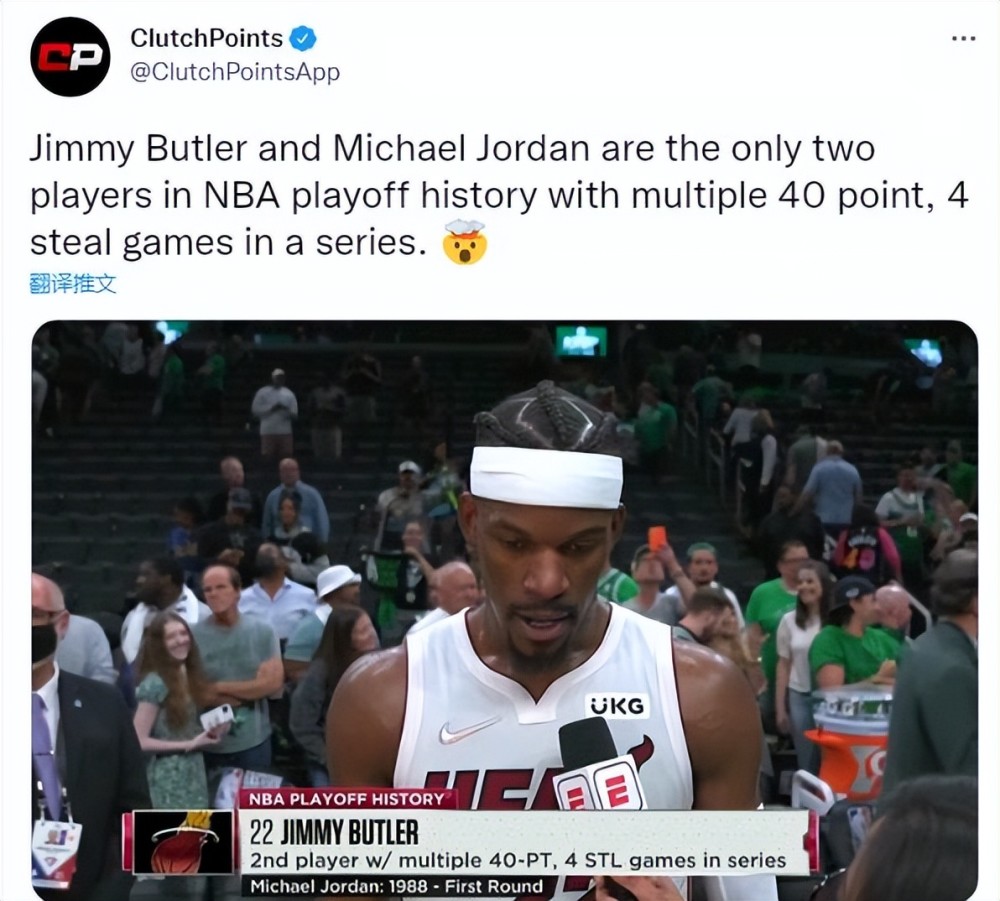This screenshot has width=1000, height=901.
Task: Click the orange Gatorade cooler
Action: tap(849, 740)
